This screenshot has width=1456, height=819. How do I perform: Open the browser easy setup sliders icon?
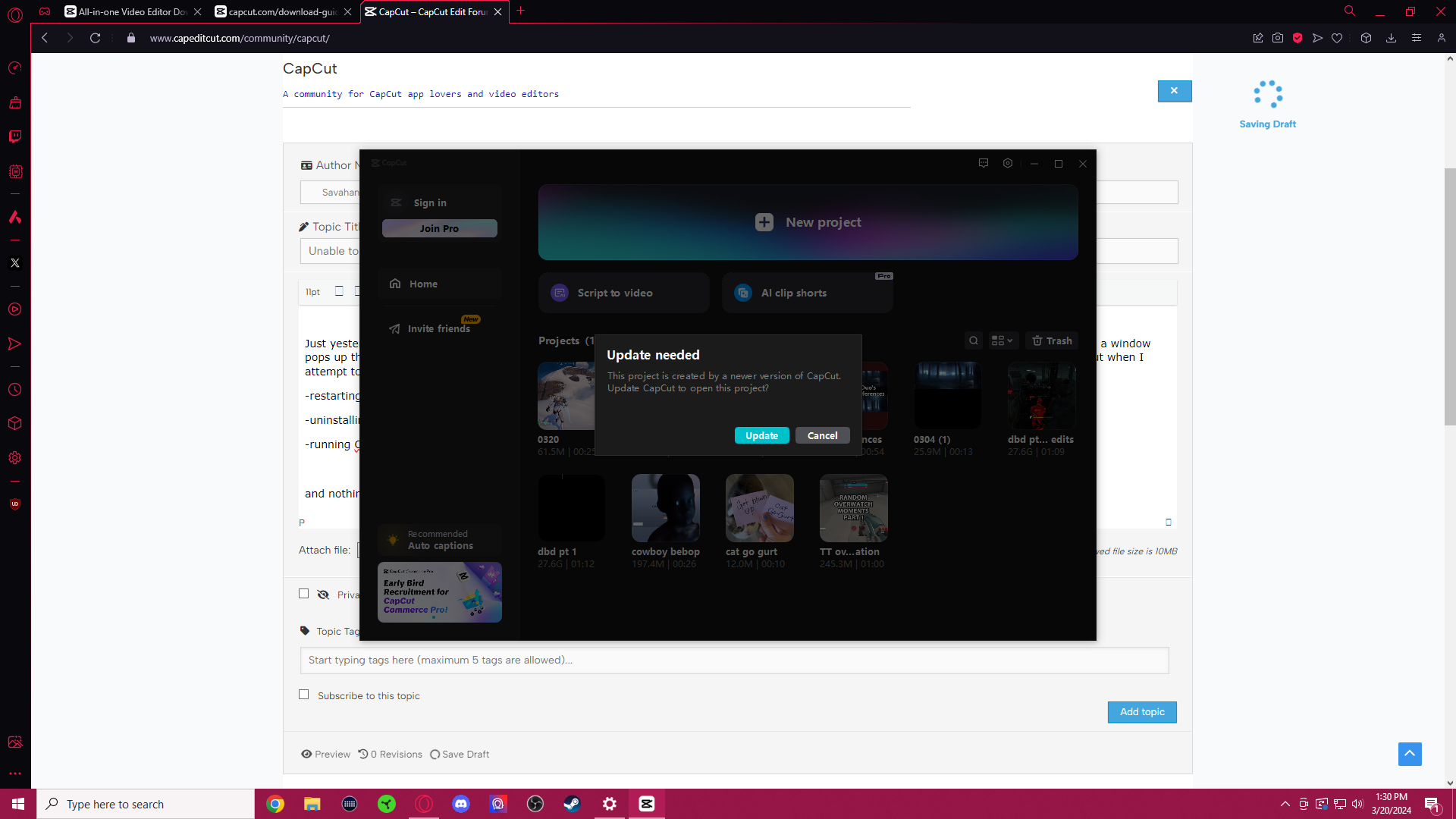tap(1416, 38)
